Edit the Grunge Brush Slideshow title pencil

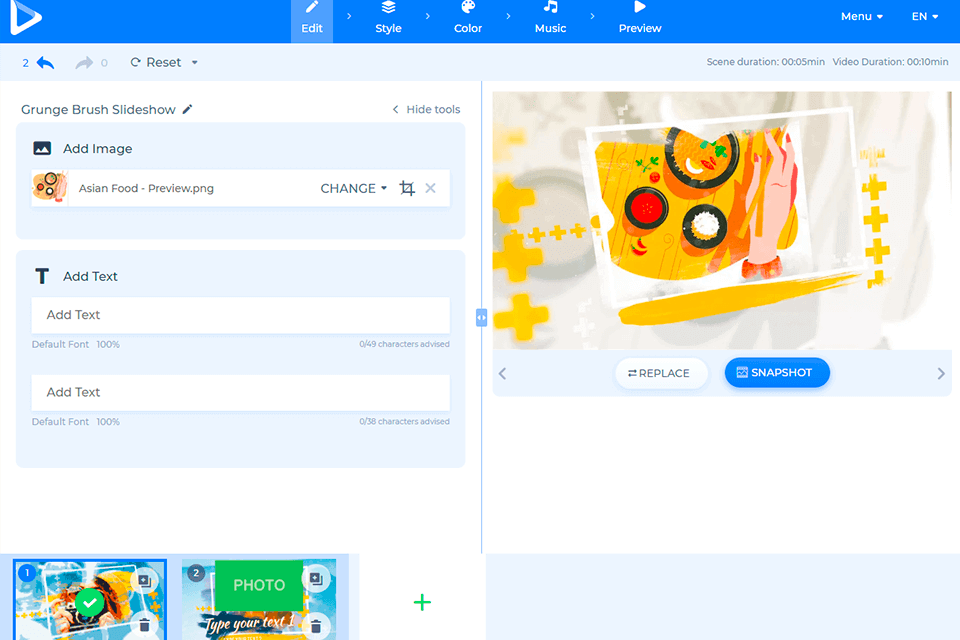tap(187, 109)
